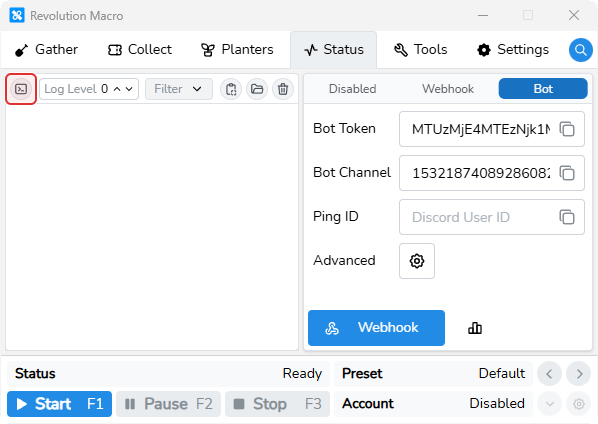Viewport: 598px width, 424px height.
Task: Click the Bot Token input field
Action: pyautogui.click(x=492, y=129)
